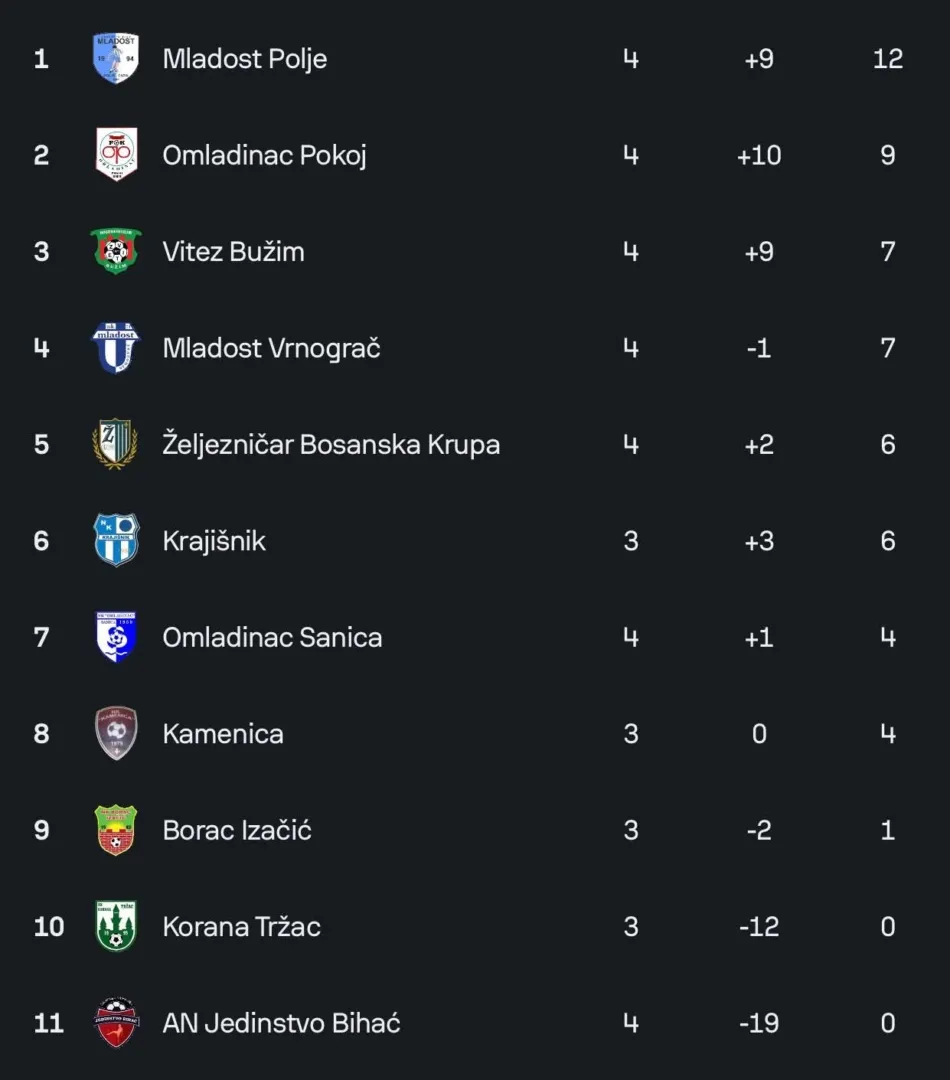
Task: Open the Kamenica team name
Action: 223,734
